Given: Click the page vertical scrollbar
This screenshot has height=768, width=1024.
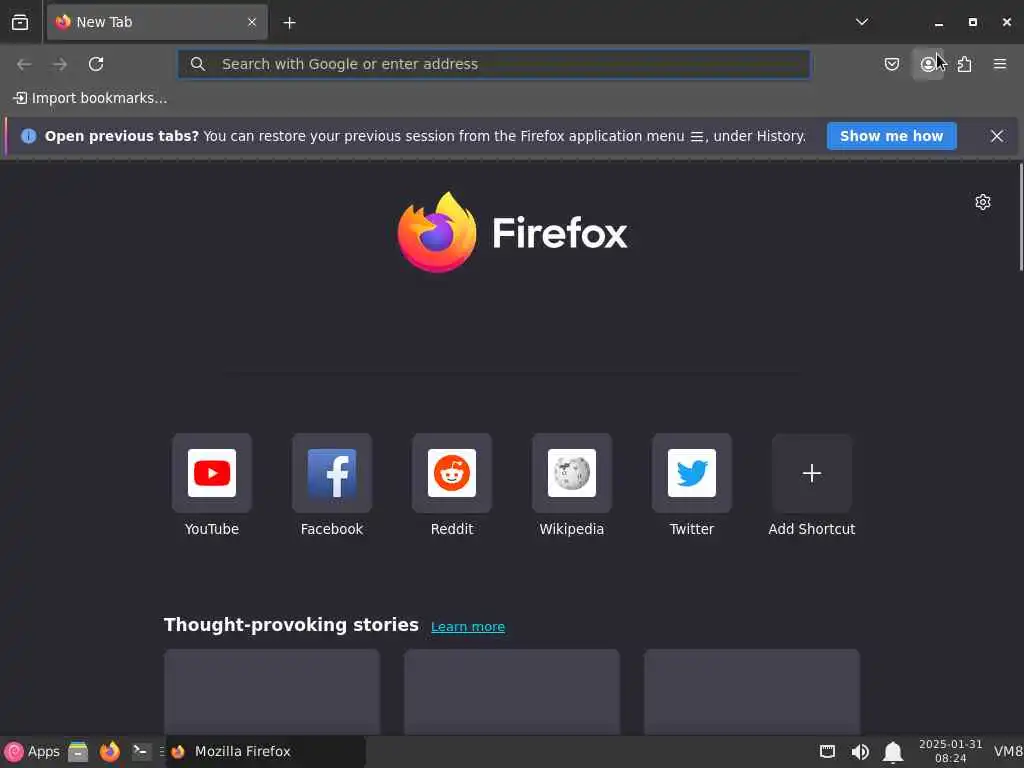Looking at the screenshot, I should pos(1020,217).
